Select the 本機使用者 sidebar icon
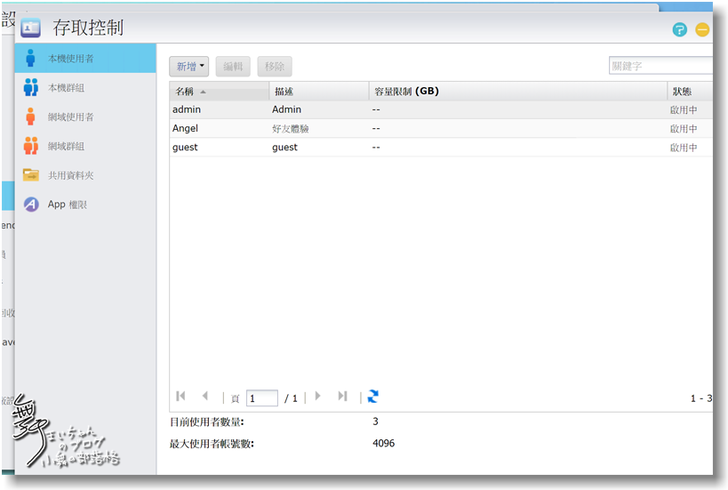This screenshot has width=728, height=490. coord(31,59)
